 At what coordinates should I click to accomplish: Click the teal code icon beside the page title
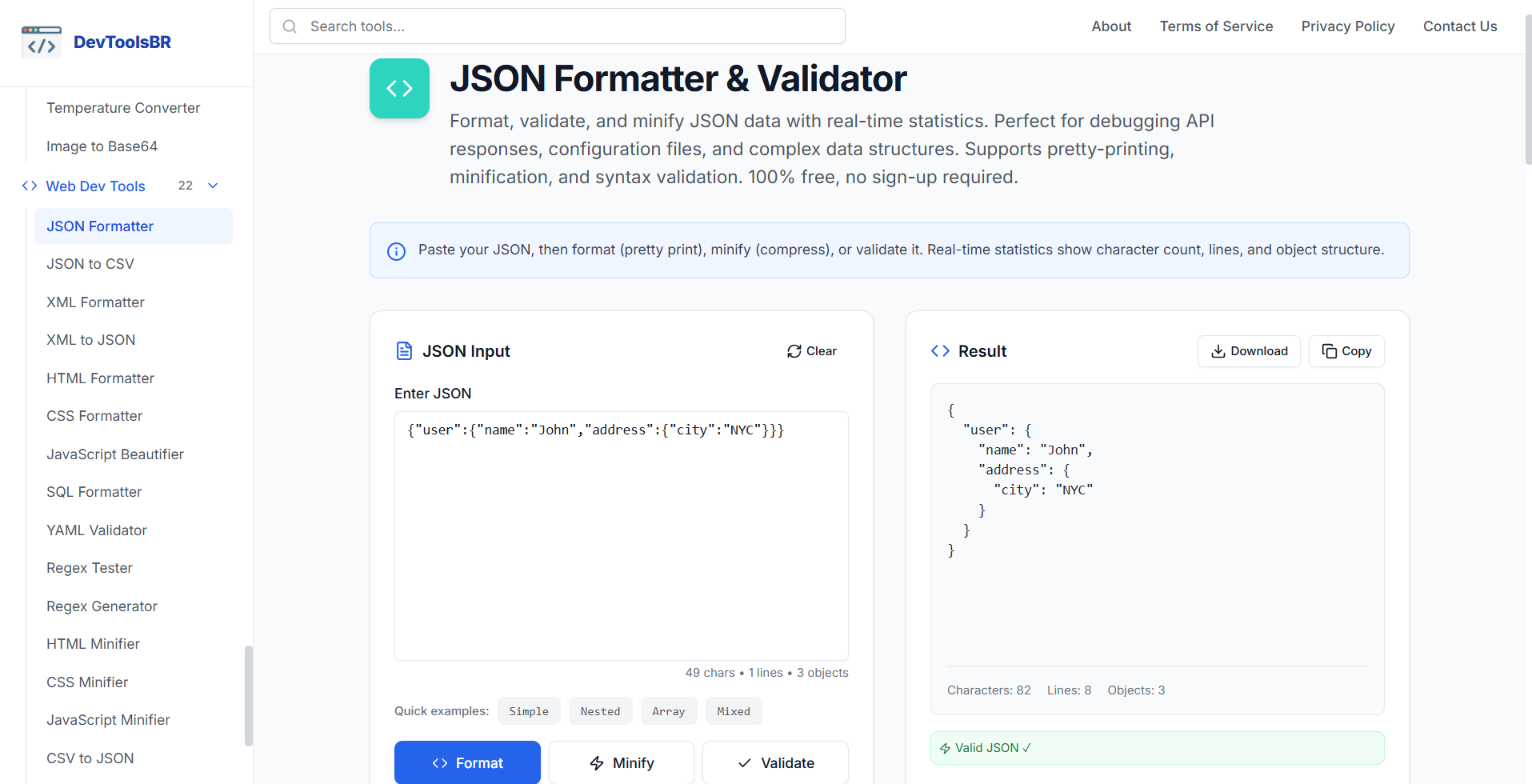point(399,88)
